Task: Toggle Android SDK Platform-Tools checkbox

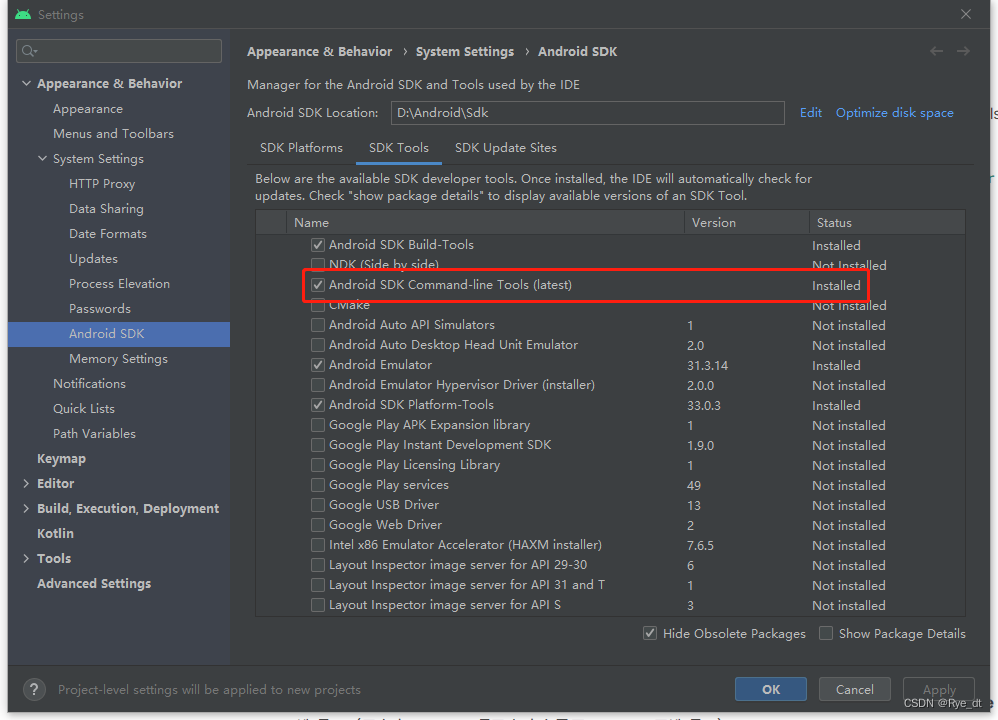Action: pyautogui.click(x=318, y=404)
